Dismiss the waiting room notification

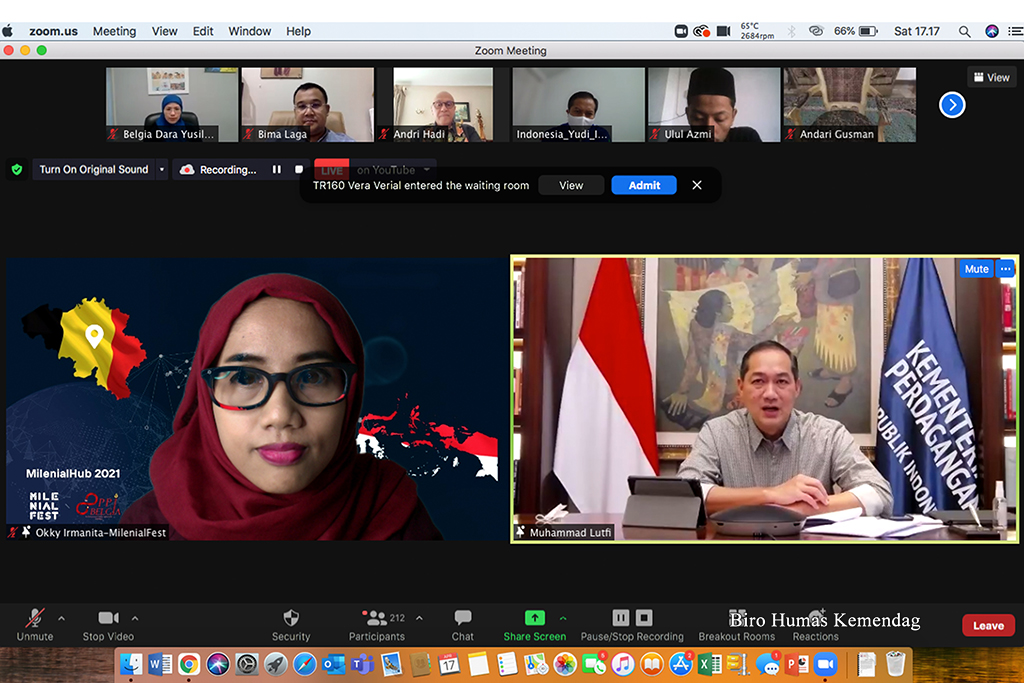click(697, 185)
